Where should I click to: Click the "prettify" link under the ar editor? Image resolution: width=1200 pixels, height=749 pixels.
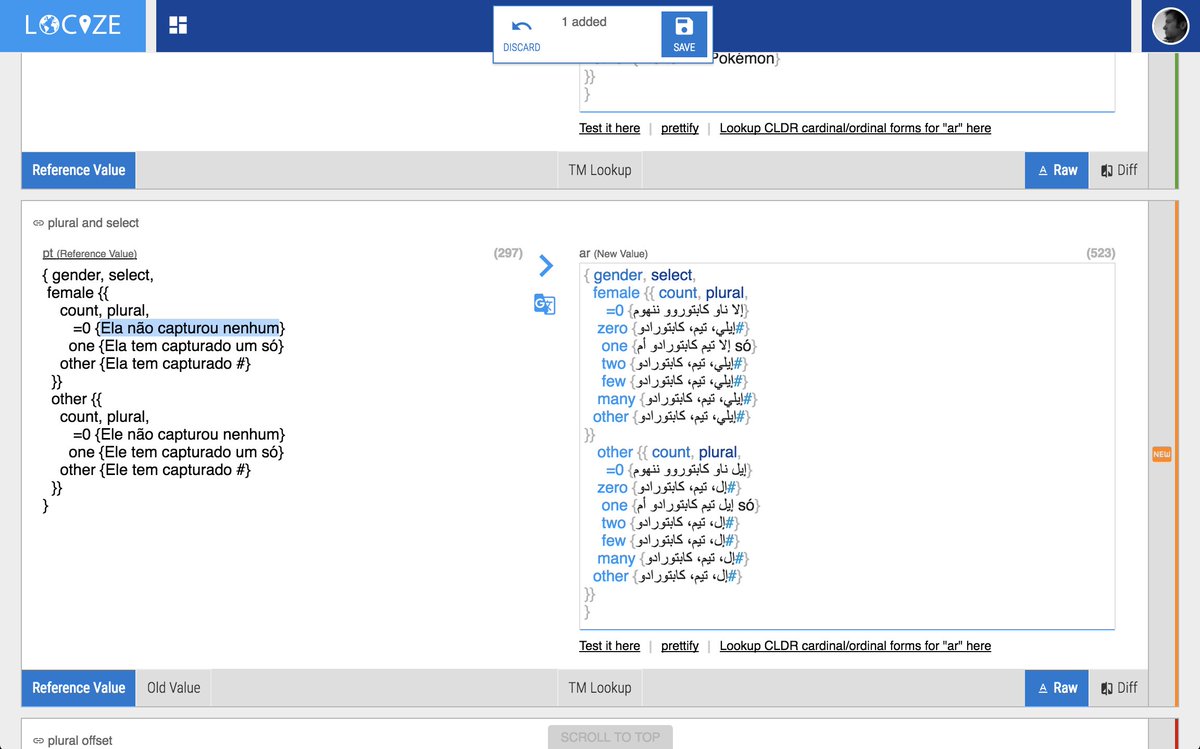tap(679, 645)
